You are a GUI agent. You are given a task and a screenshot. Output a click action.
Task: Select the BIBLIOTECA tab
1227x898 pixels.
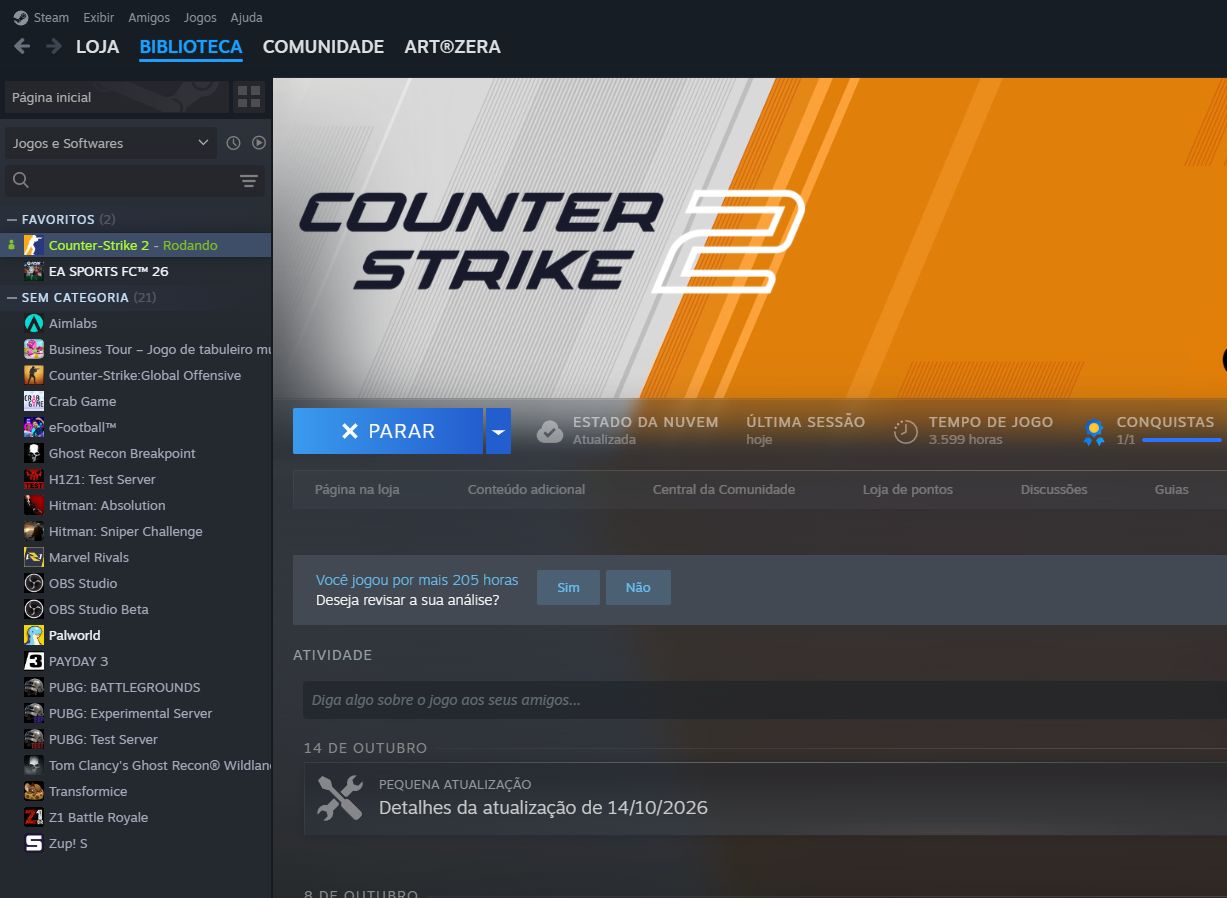(191, 47)
